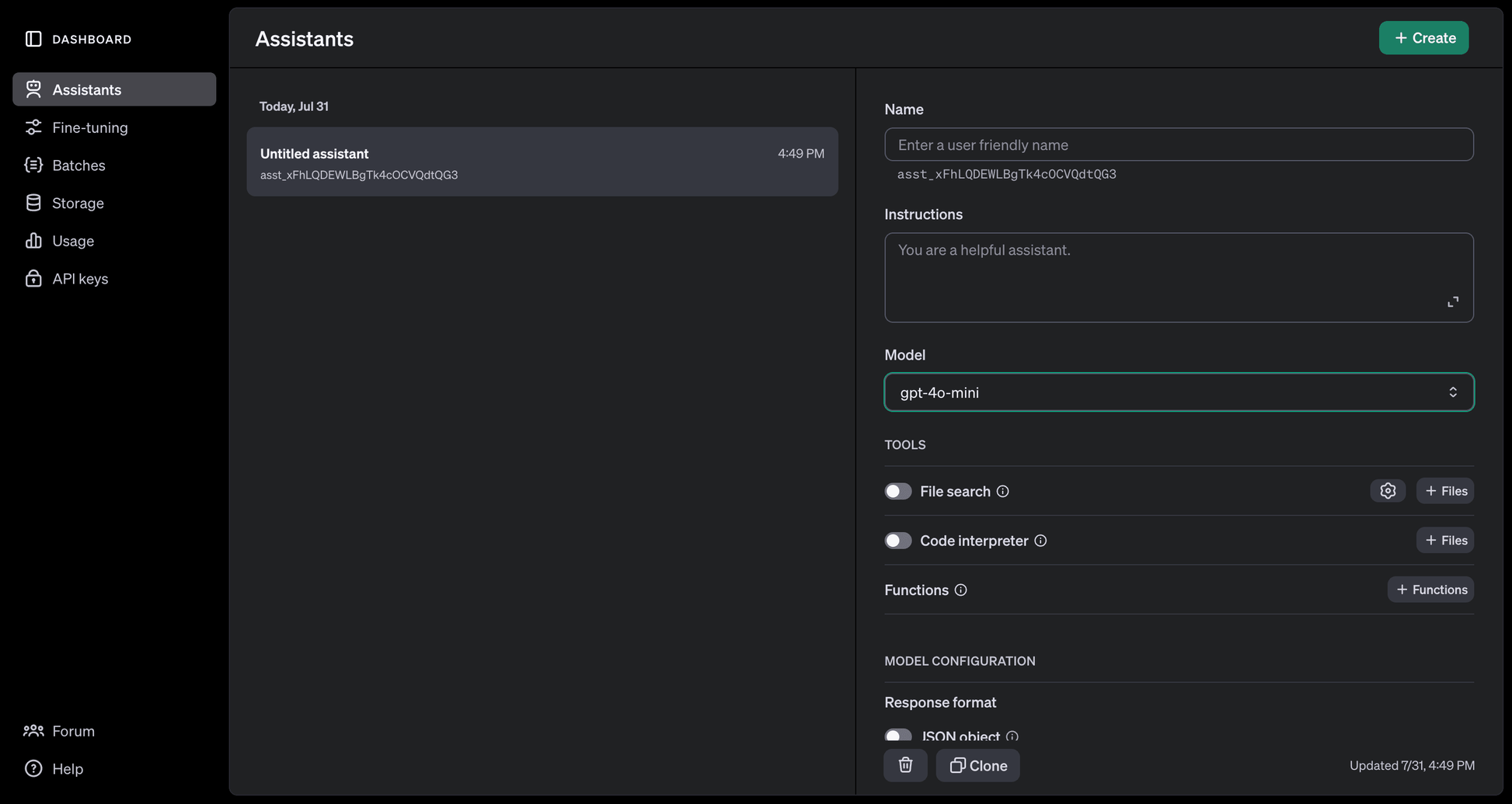The height and width of the screenshot is (804, 1512).
Task: Turn on the Code interpreter toggle
Action: coord(897,541)
